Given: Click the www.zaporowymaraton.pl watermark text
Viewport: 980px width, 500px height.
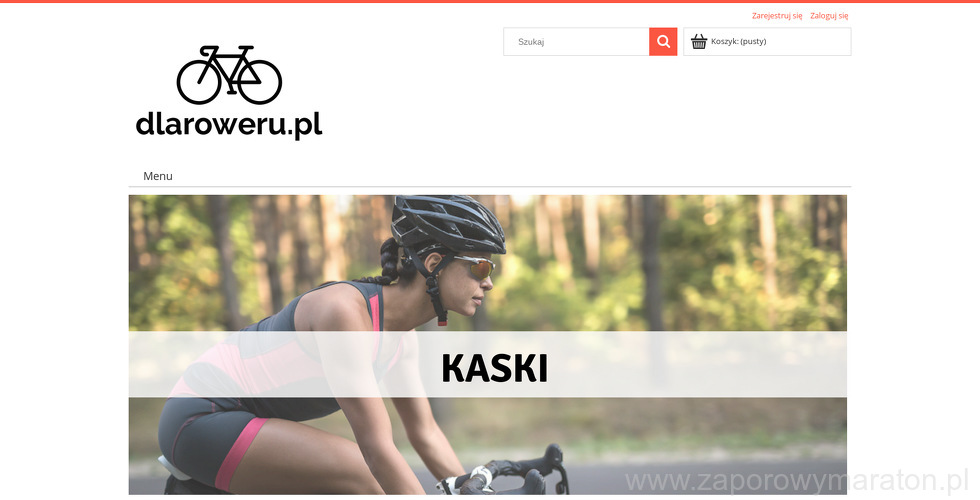Looking at the screenshot, I should tap(797, 481).
